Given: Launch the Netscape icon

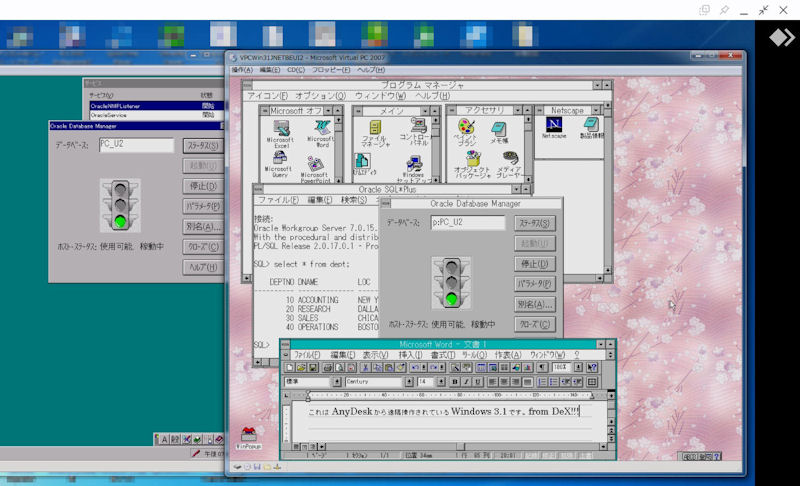Looking at the screenshot, I should coord(554,124).
